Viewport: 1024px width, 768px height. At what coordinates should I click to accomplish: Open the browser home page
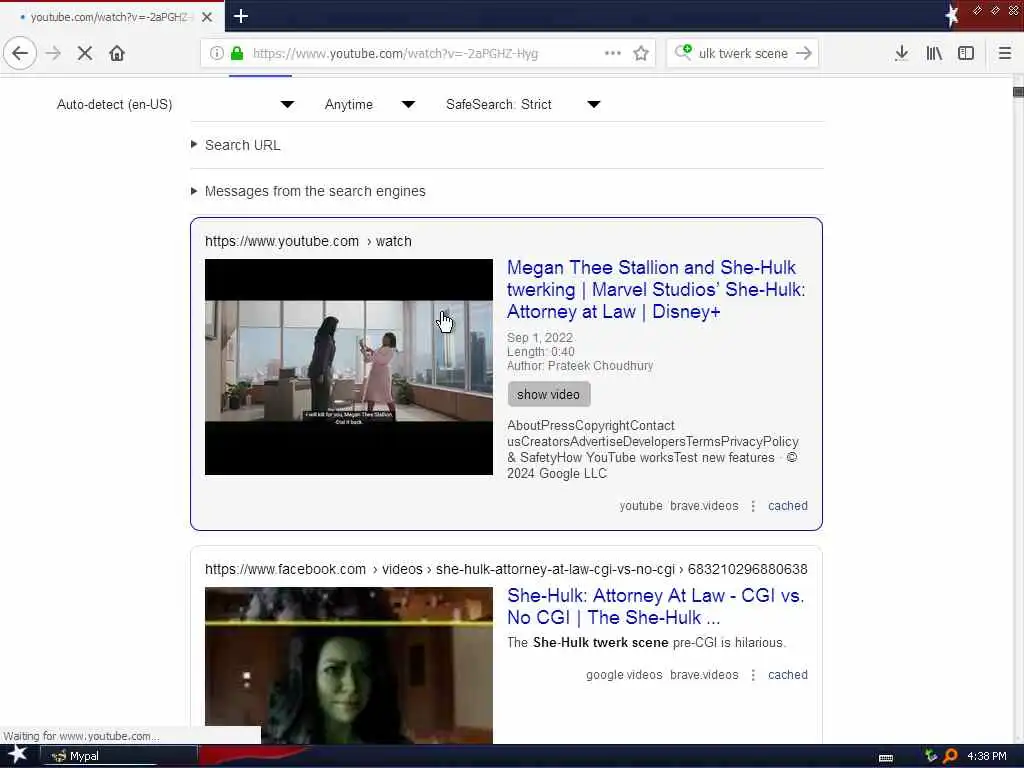[117, 53]
